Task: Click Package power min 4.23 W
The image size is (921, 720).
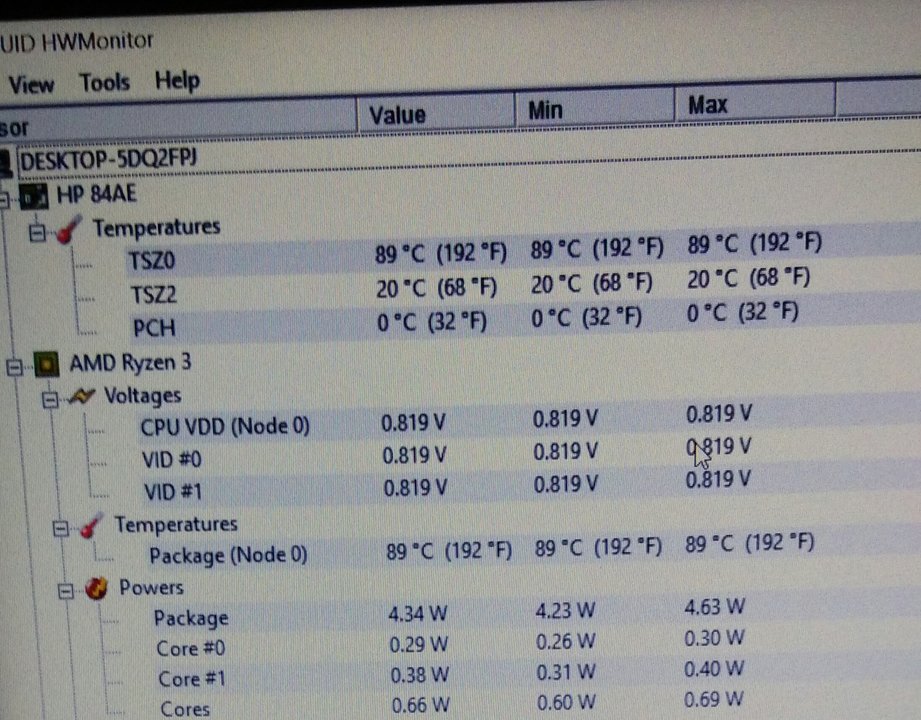Action: (564, 610)
